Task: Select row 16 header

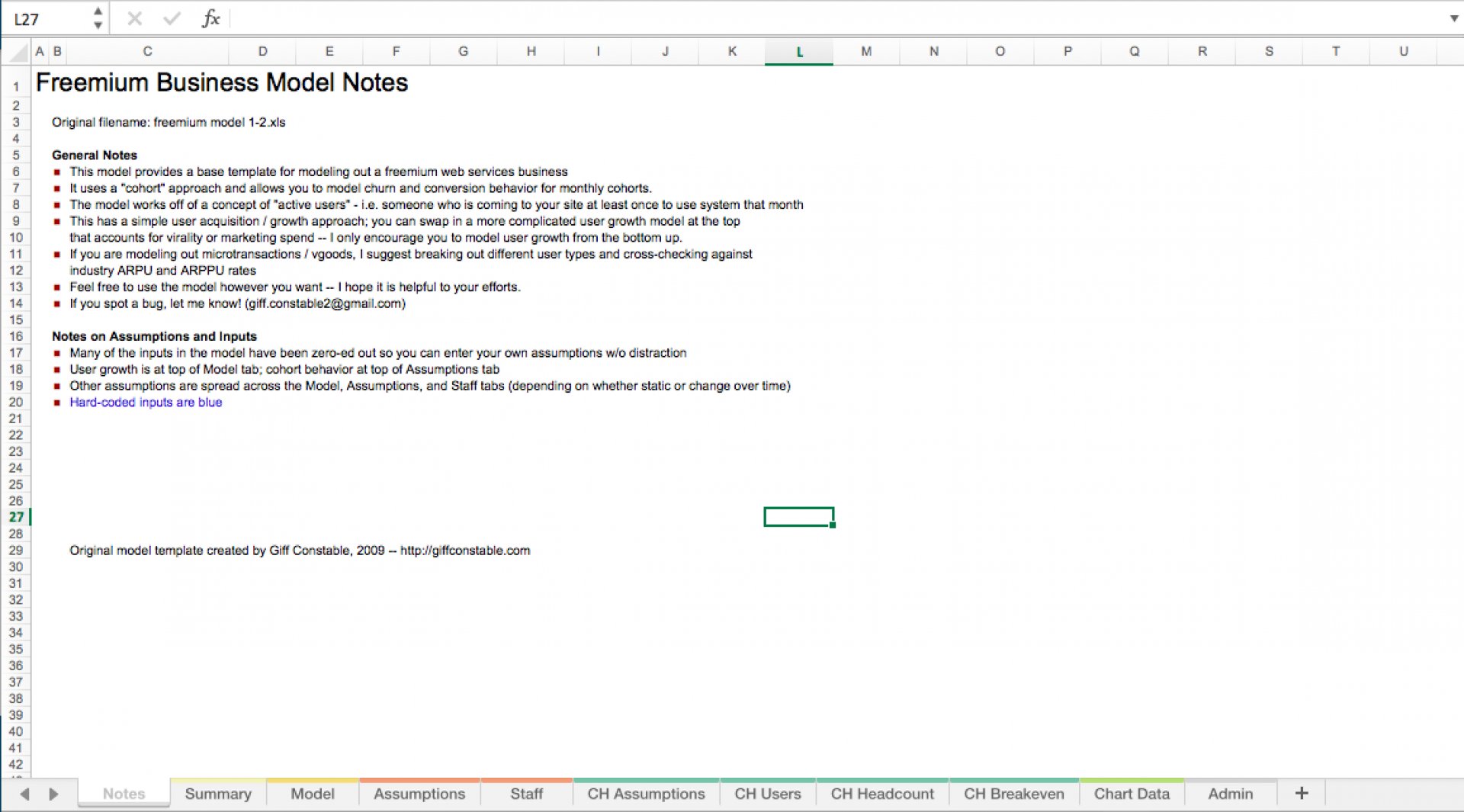Action: tap(15, 336)
